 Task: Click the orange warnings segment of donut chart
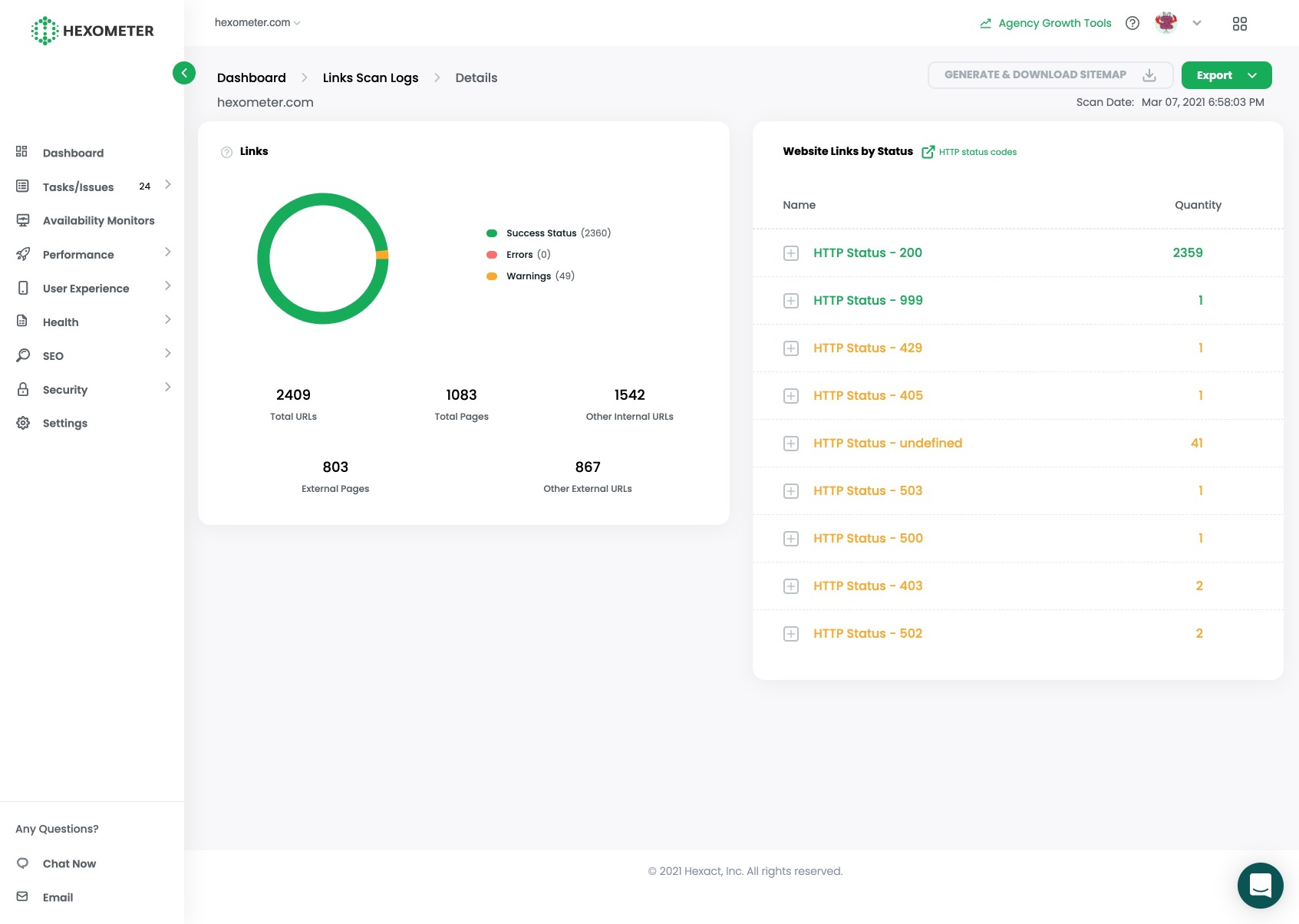pos(382,256)
